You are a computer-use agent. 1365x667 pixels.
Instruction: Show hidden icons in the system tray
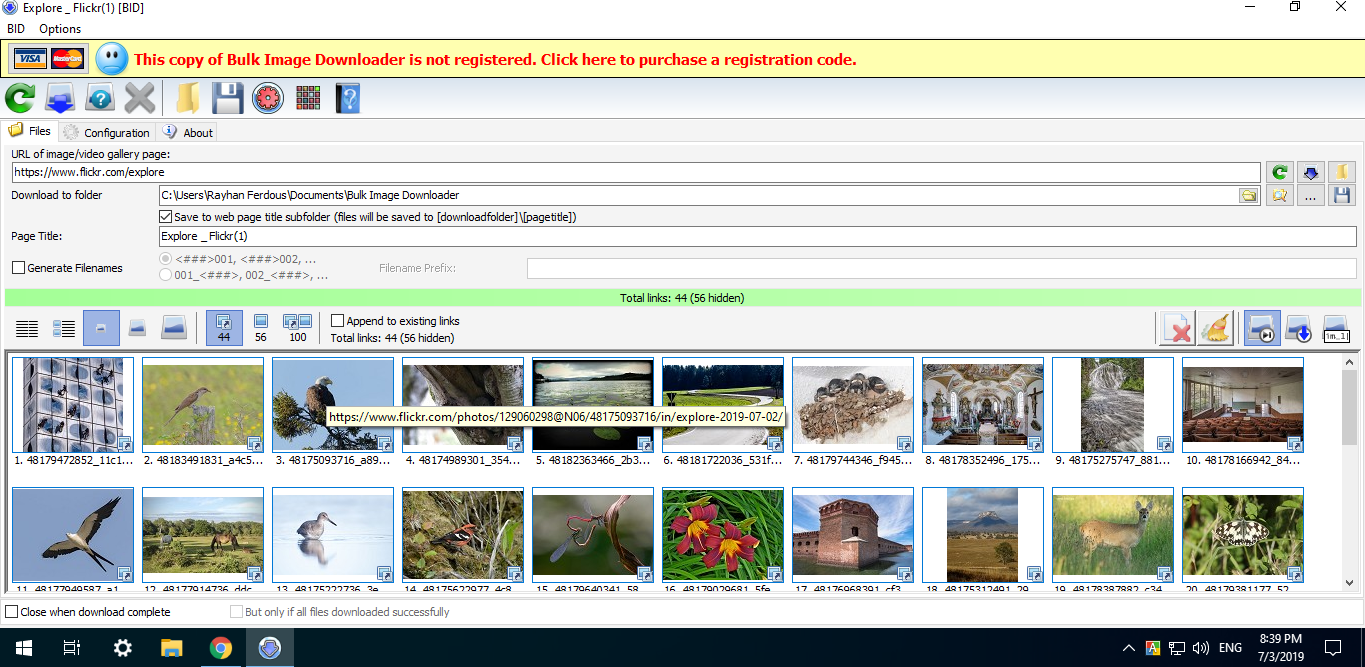1129,648
